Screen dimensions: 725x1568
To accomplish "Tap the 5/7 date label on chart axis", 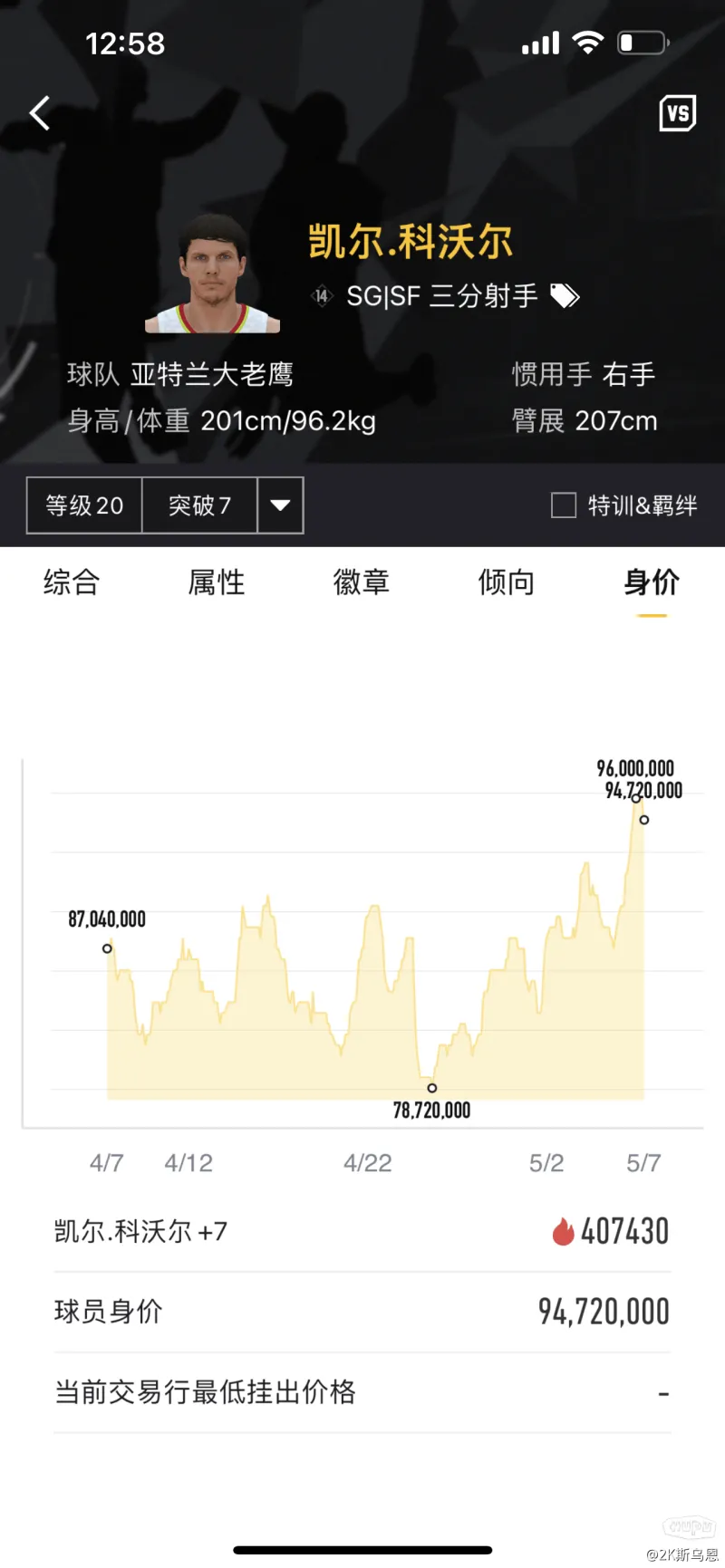I will coord(644,1163).
